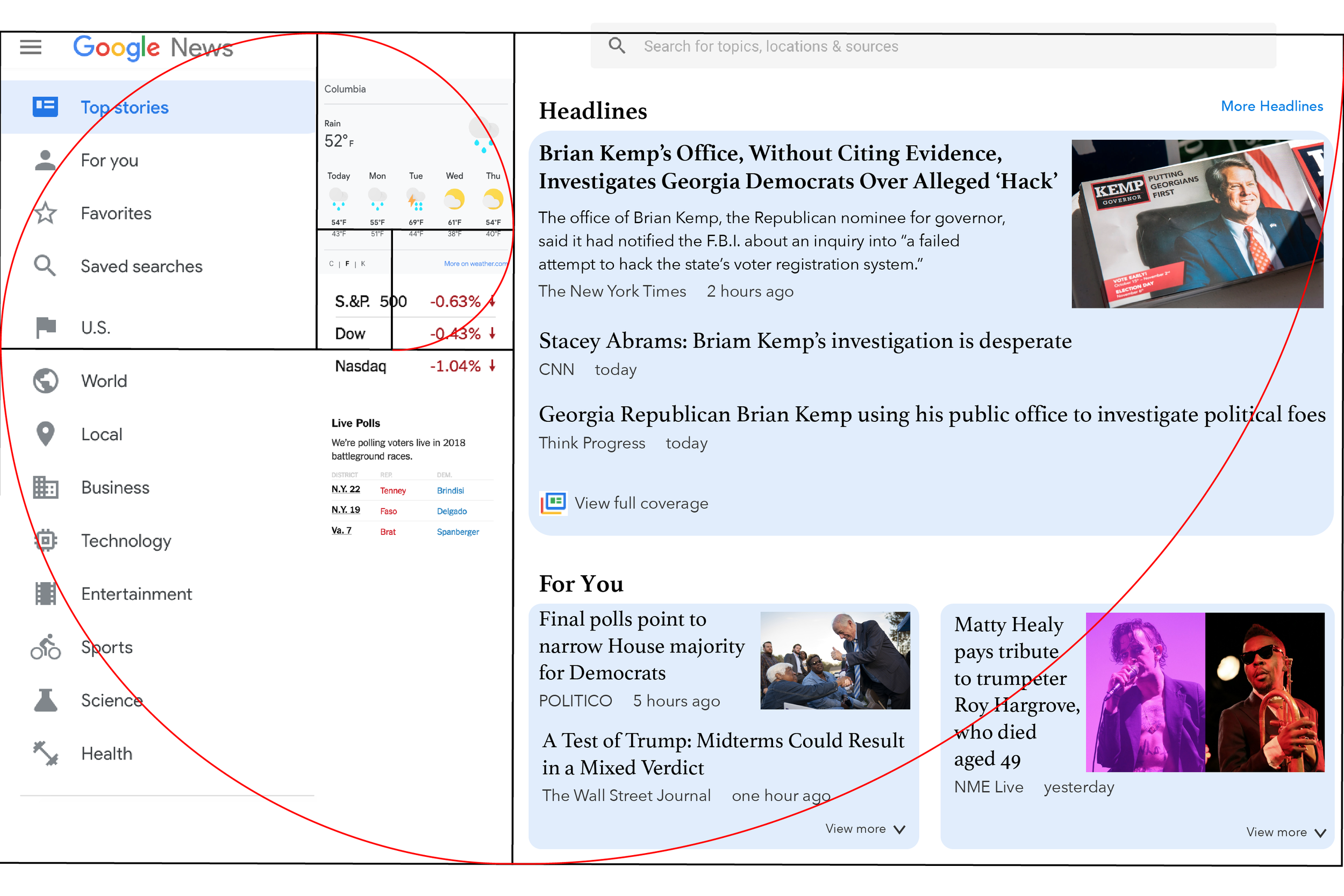Switch weather units to Celsius

(x=331, y=264)
